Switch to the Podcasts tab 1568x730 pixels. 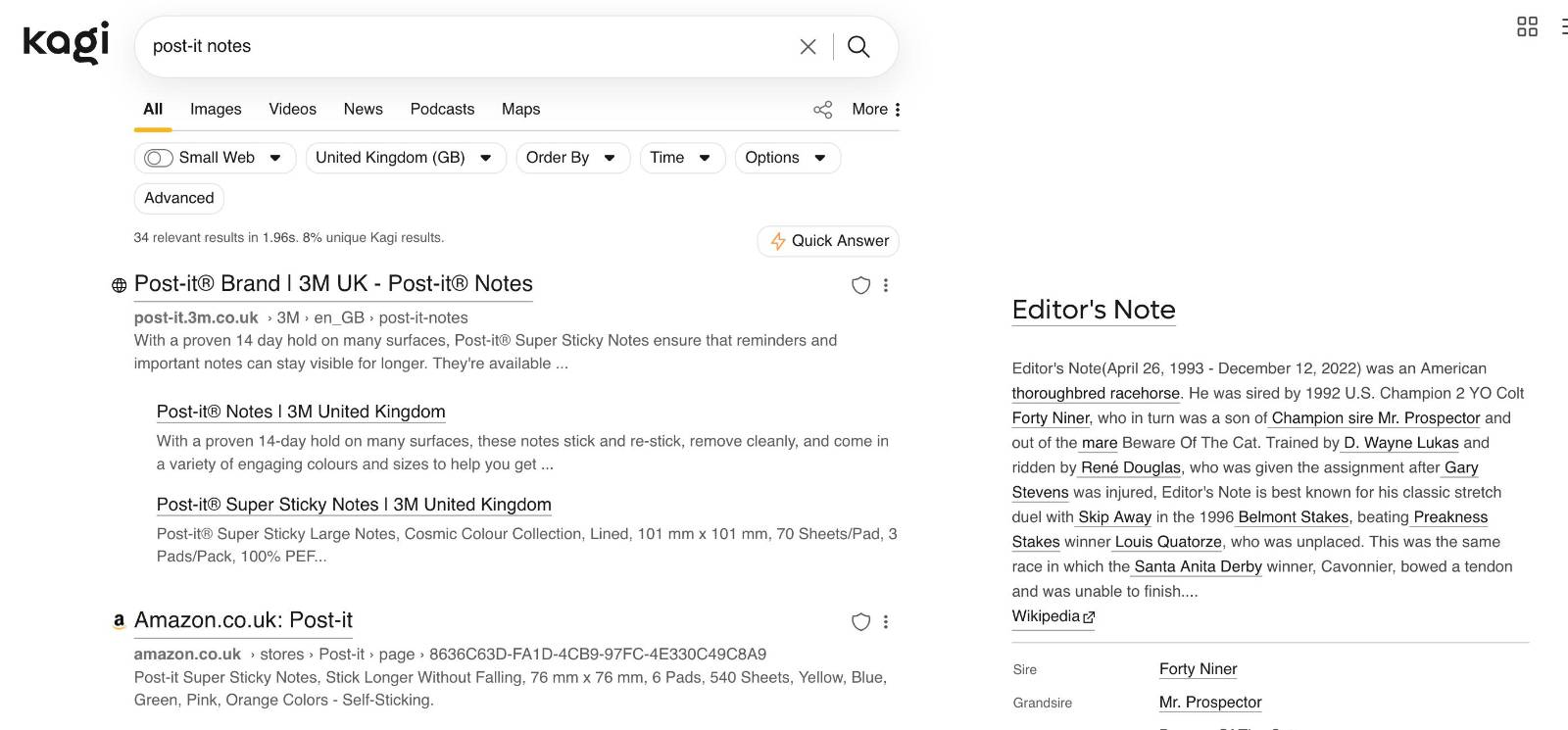[x=442, y=110]
